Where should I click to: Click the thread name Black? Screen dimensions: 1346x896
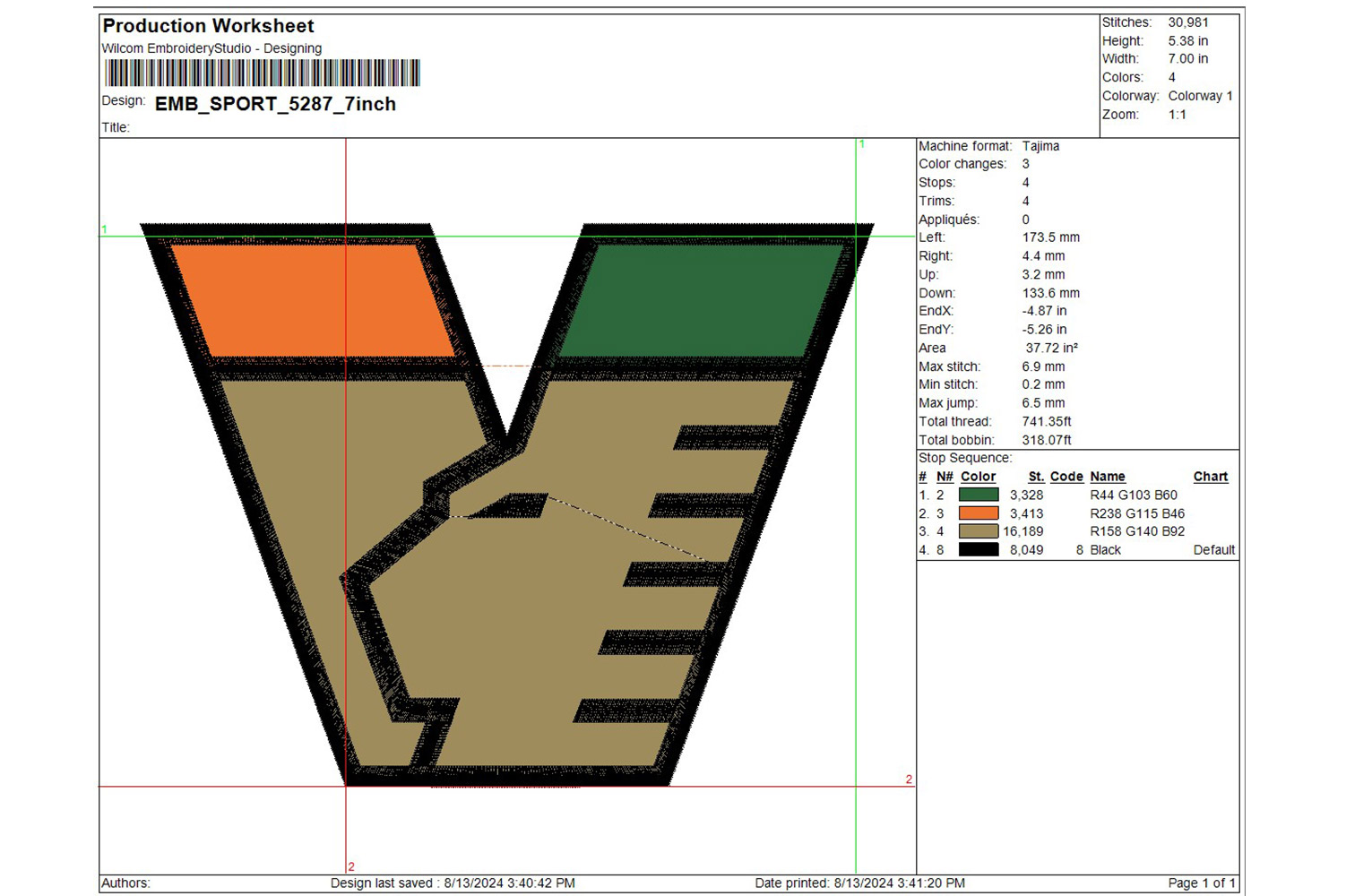click(1105, 550)
